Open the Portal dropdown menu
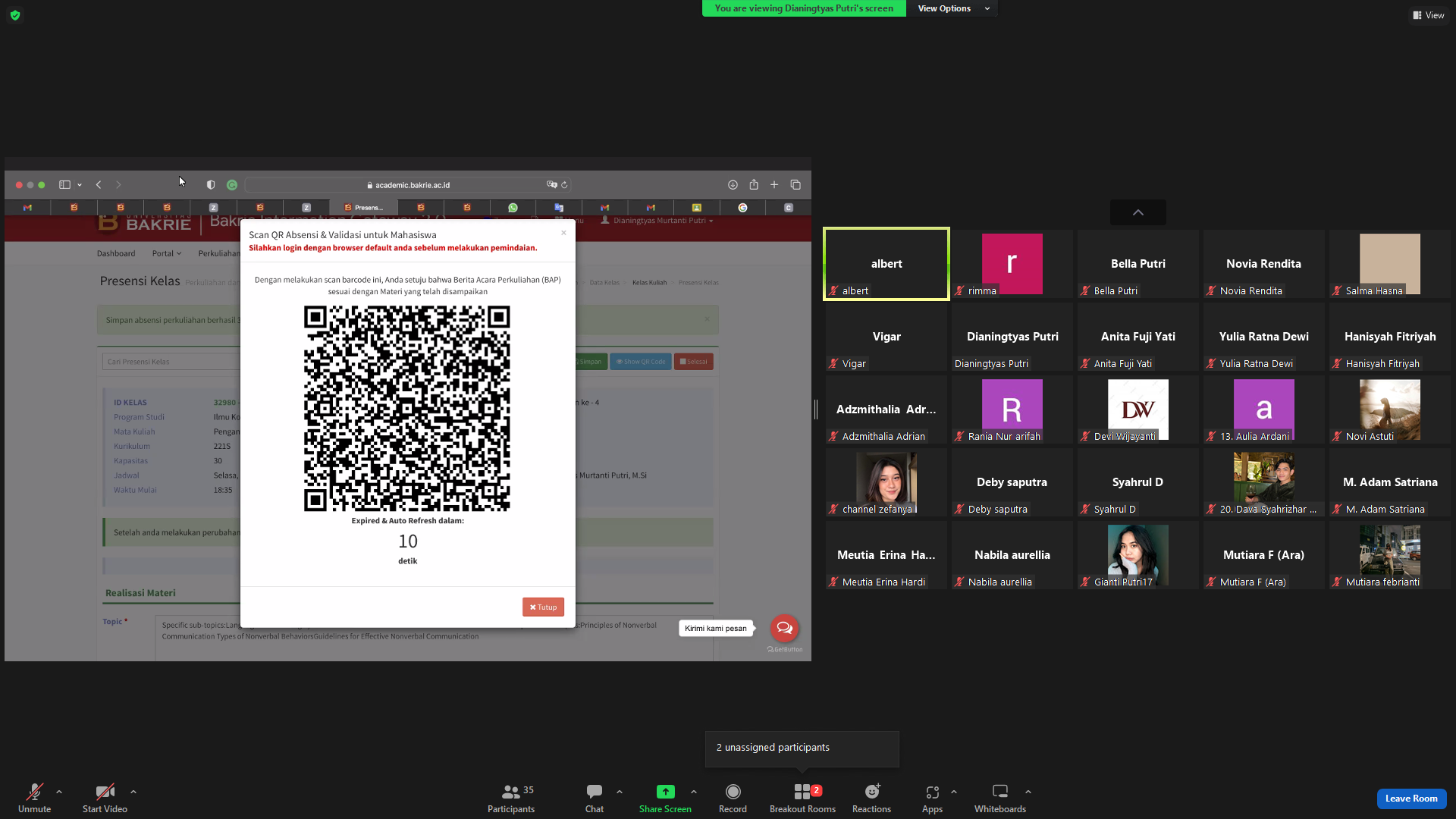 [167, 254]
